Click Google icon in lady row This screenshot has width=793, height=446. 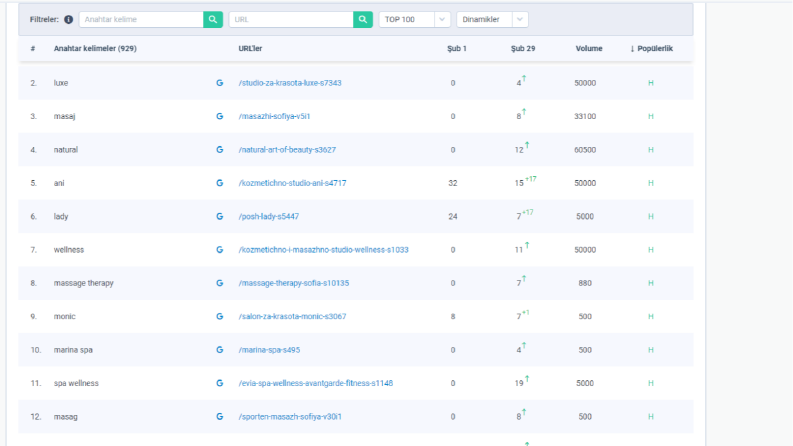coord(219,216)
